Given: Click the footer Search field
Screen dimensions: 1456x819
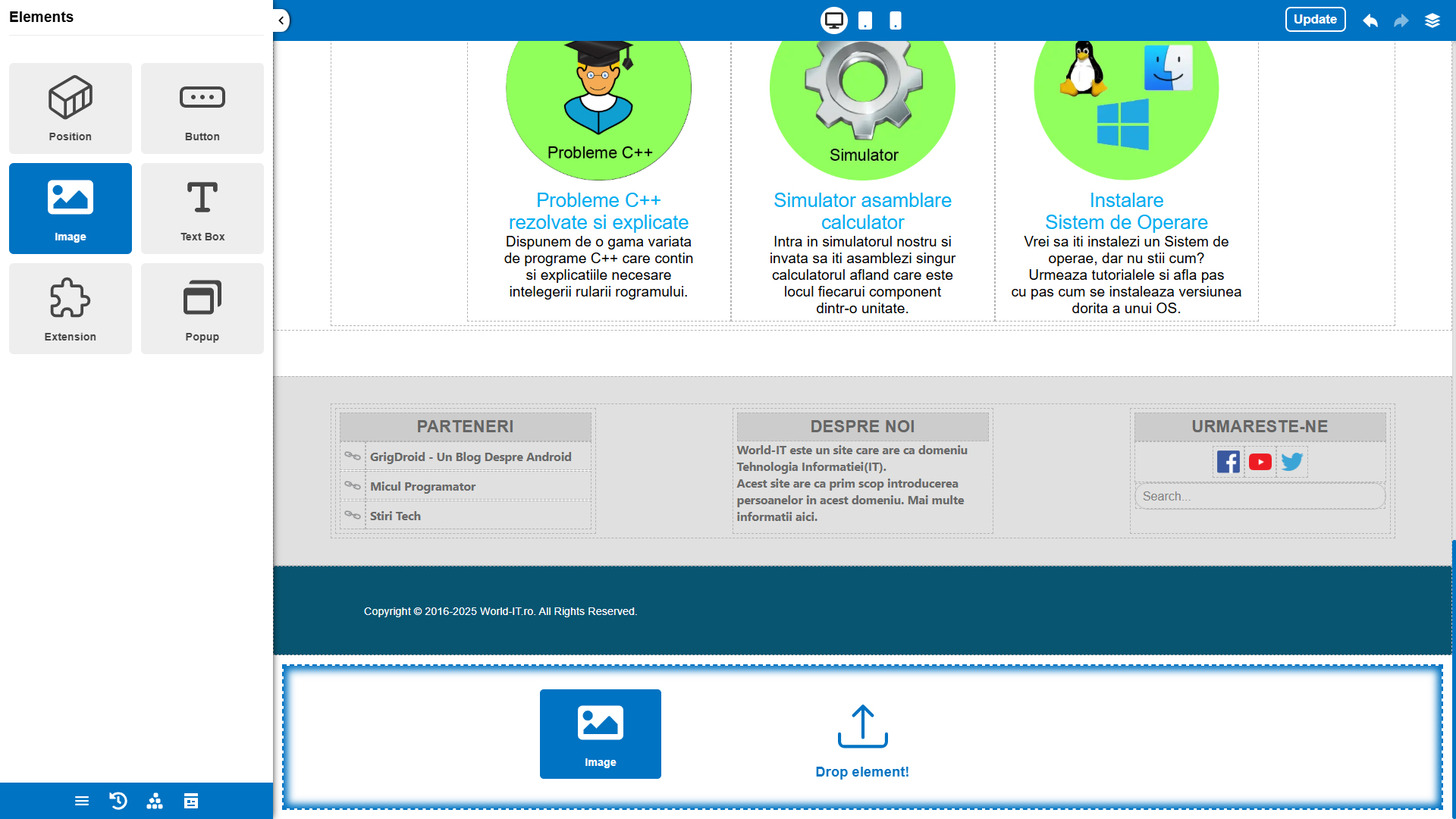Looking at the screenshot, I should [x=1259, y=496].
